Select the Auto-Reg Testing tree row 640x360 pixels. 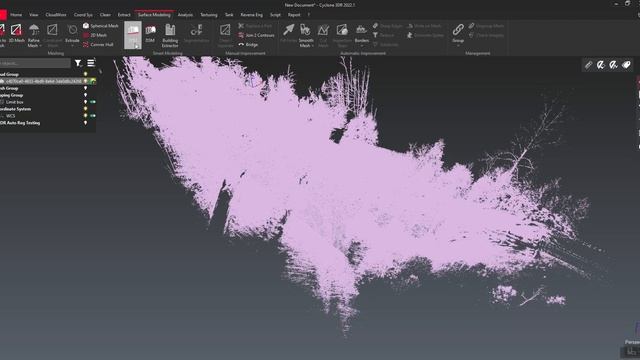(47, 123)
